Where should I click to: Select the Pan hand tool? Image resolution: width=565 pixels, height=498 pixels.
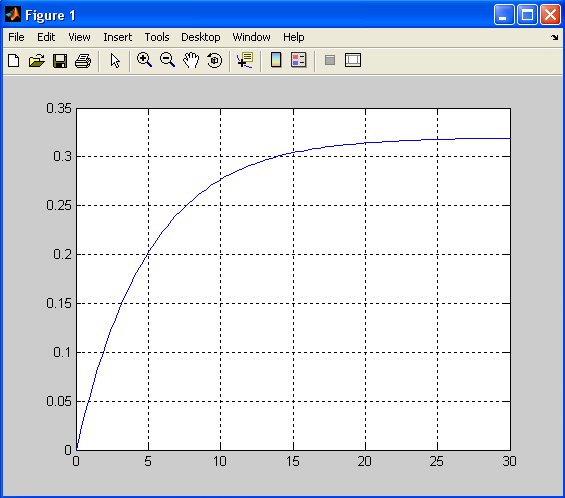(x=191, y=60)
